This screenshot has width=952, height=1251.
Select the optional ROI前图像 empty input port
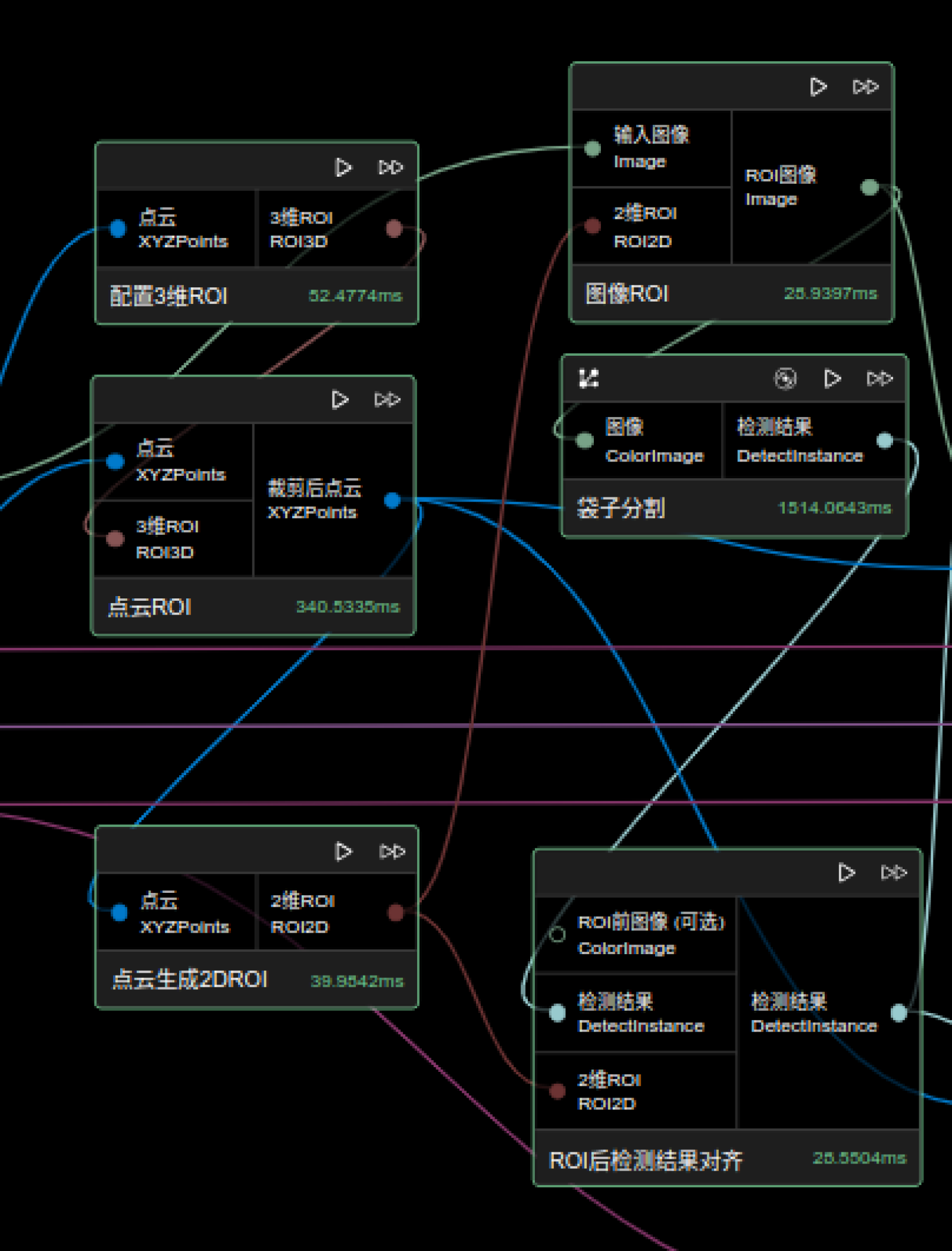pos(558,935)
